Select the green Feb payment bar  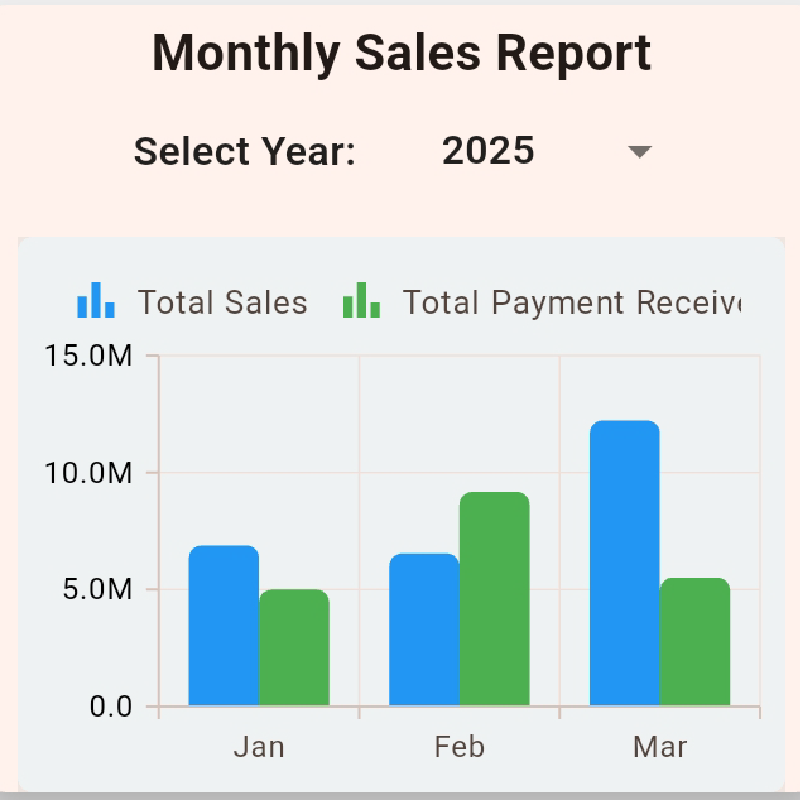(494, 599)
